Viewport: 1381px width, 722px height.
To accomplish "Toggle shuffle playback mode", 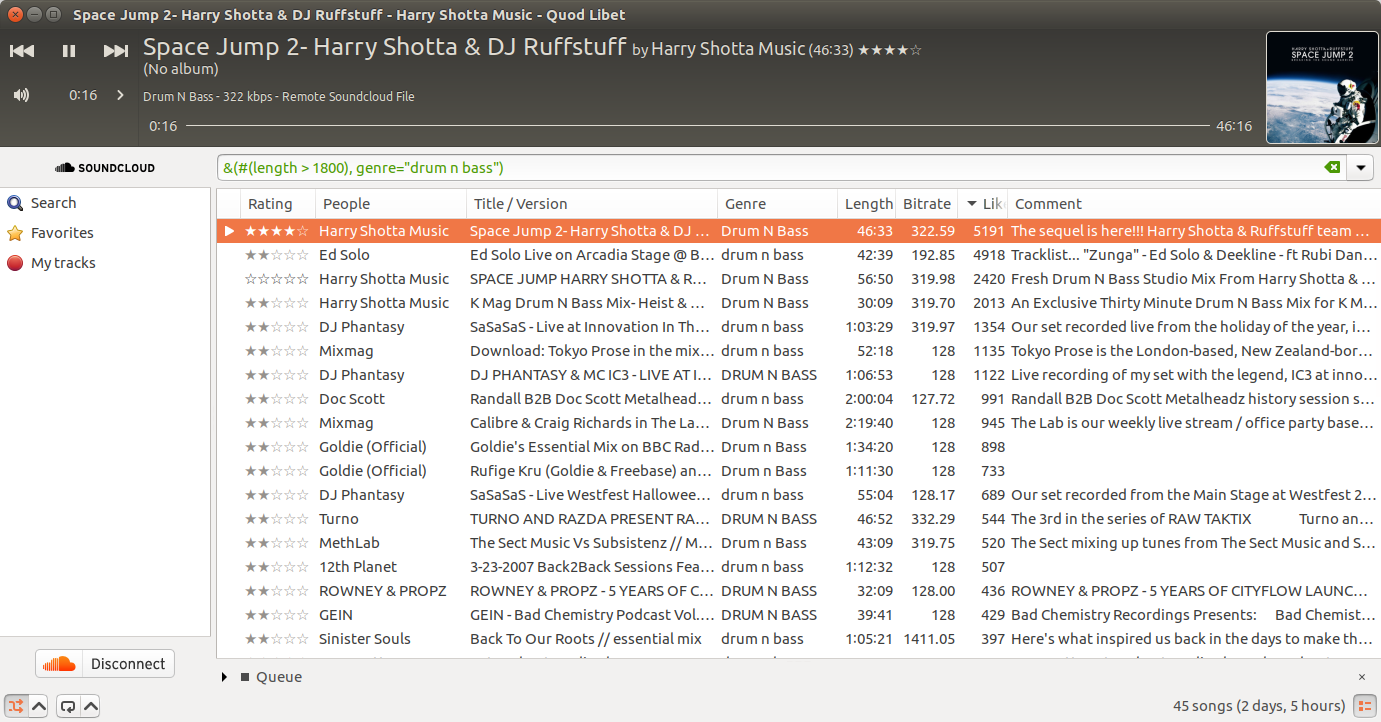I will (15, 706).
